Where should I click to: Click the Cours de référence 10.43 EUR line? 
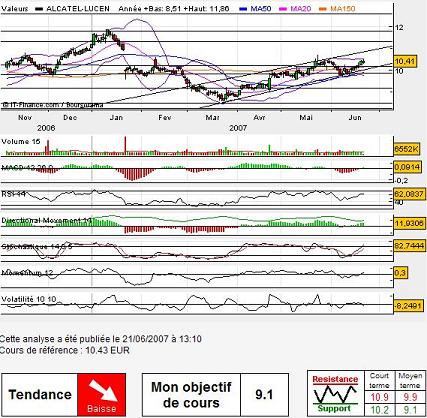tap(65, 350)
